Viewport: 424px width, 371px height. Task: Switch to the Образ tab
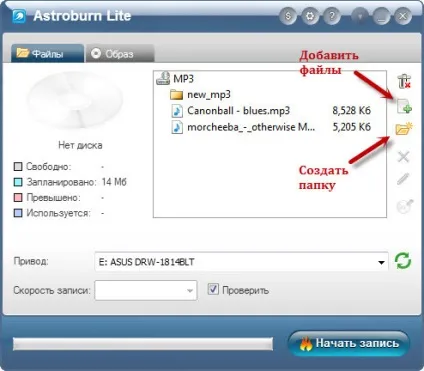[x=120, y=53]
